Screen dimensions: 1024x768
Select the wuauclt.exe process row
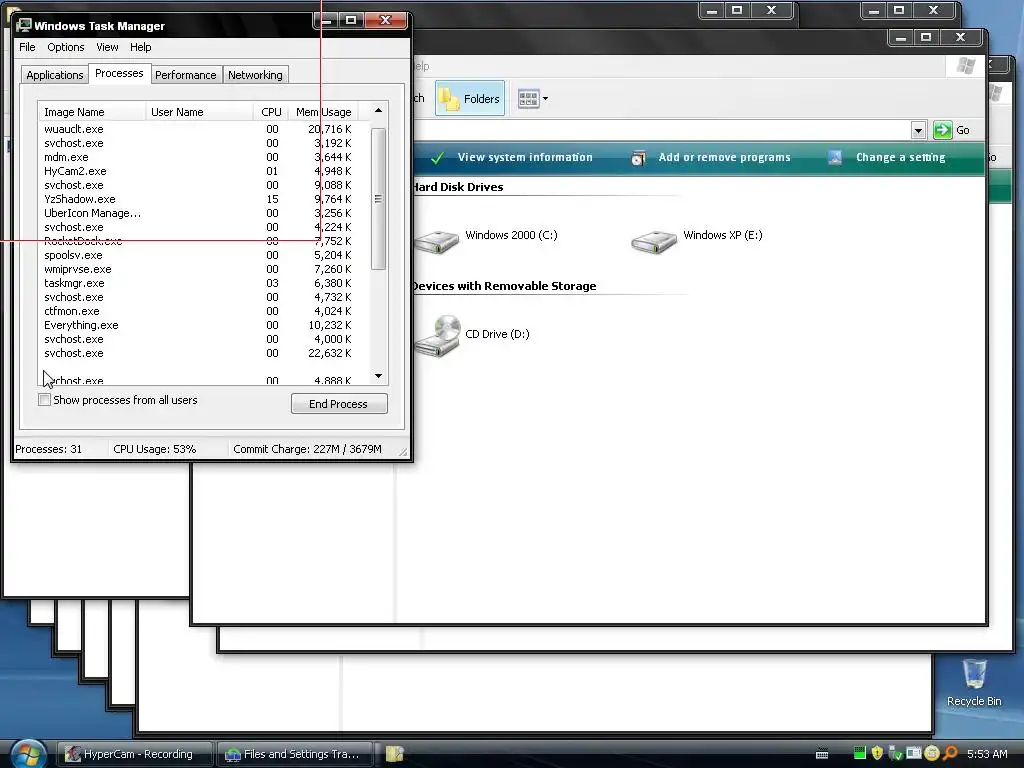204,129
